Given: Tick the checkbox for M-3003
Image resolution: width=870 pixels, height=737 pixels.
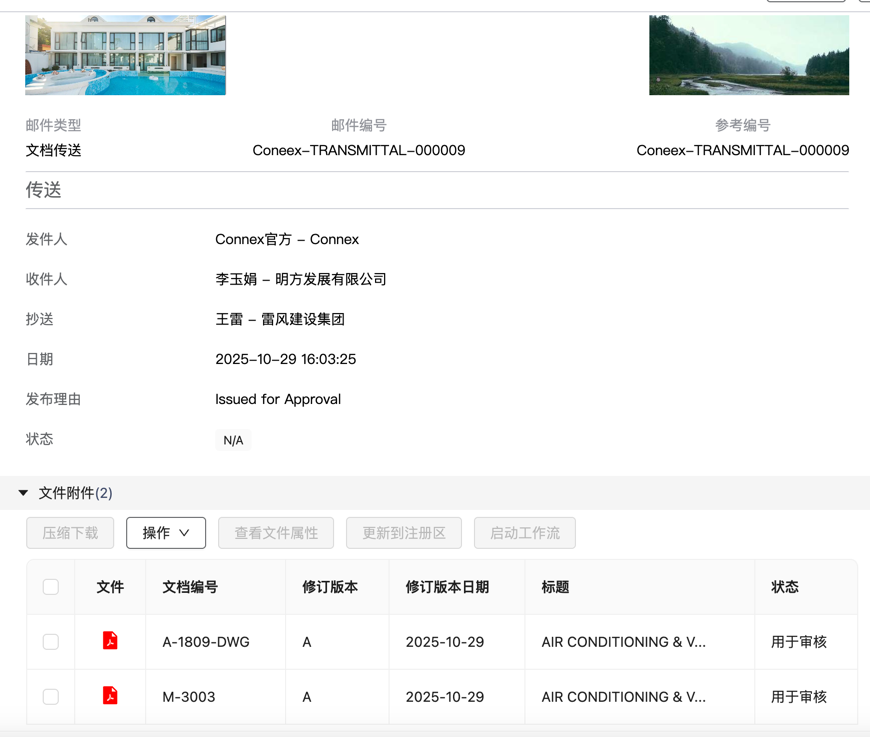Looking at the screenshot, I should [51, 697].
